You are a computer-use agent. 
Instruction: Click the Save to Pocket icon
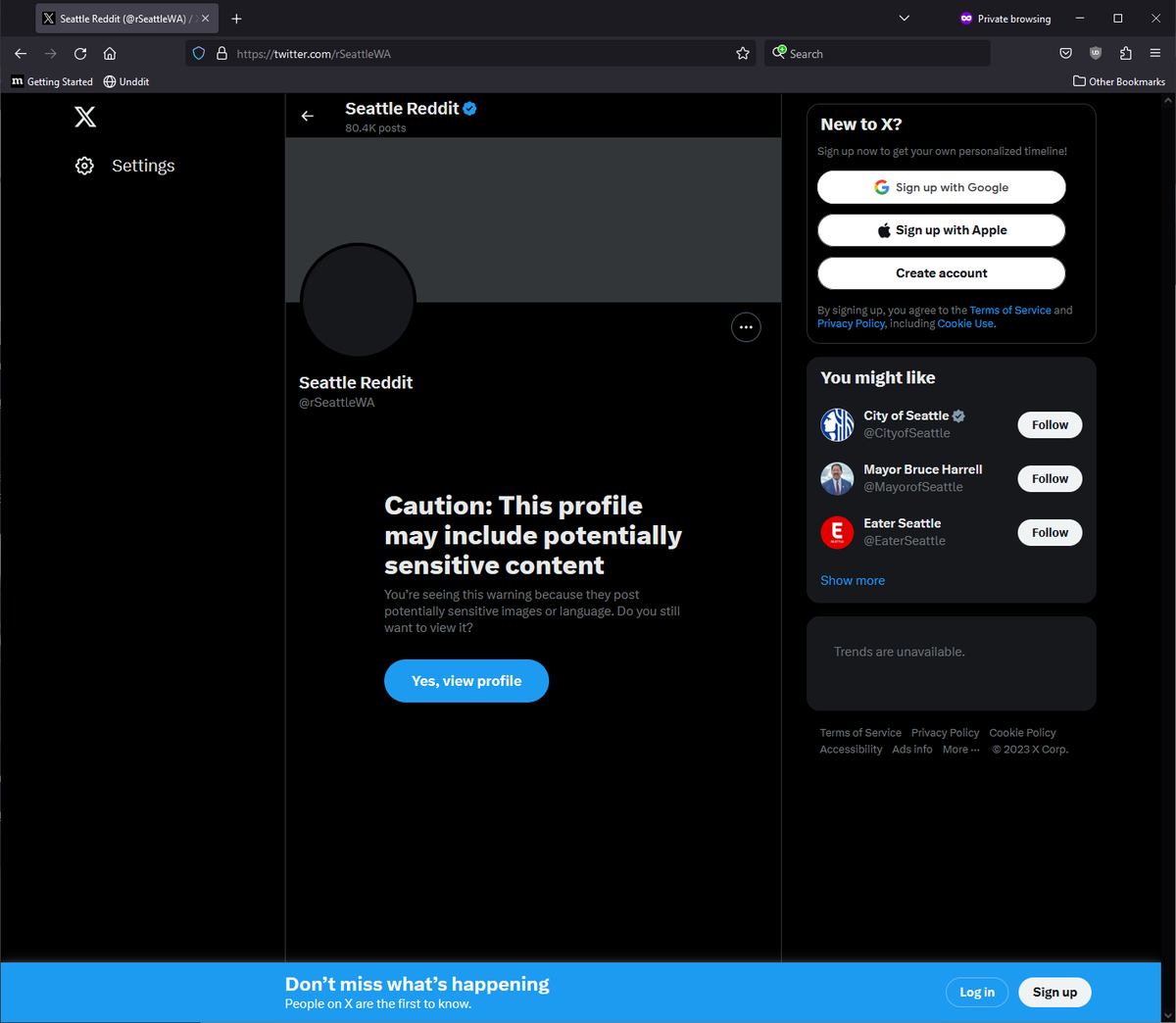click(1066, 54)
